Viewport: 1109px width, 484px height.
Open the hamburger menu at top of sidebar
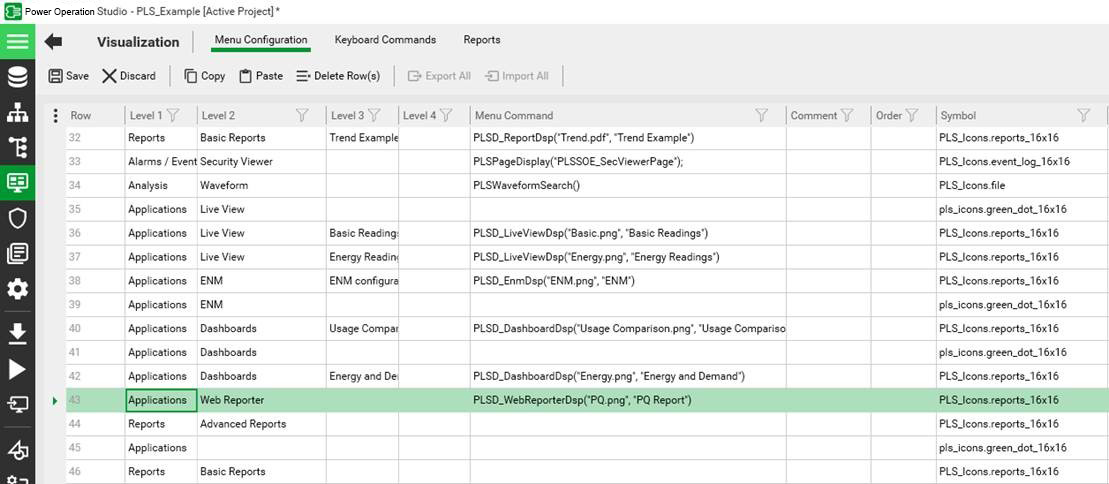pyautogui.click(x=18, y=41)
